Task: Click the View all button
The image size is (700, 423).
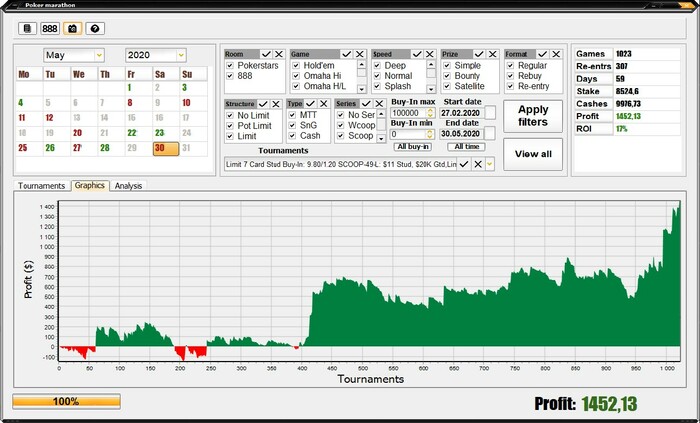Action: coord(533,154)
